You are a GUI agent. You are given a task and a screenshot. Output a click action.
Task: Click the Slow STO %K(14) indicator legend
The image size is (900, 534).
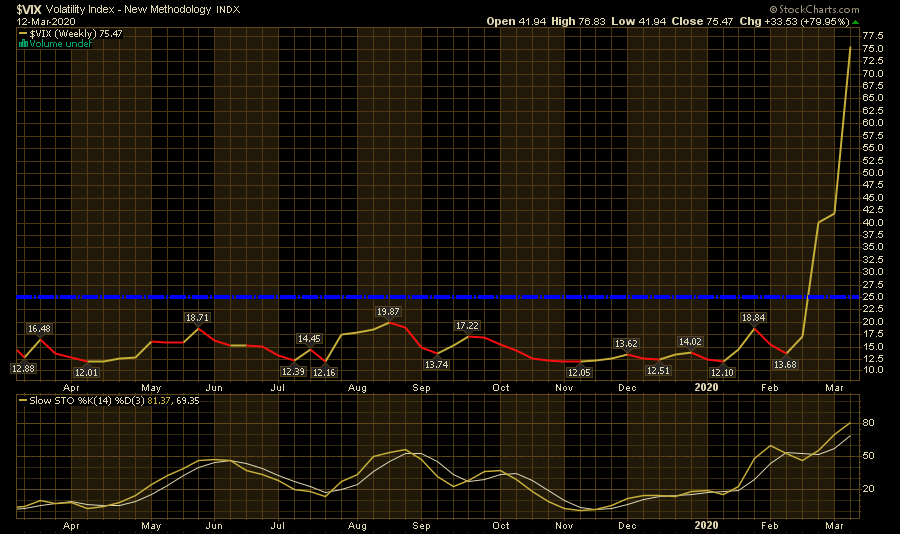86,401
